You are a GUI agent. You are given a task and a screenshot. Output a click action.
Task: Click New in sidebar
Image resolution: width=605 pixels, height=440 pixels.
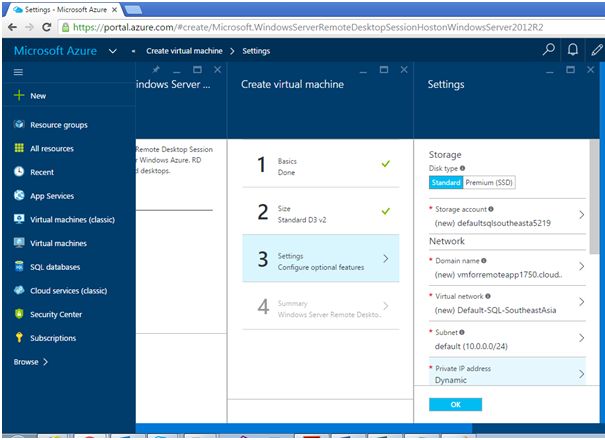pos(38,96)
